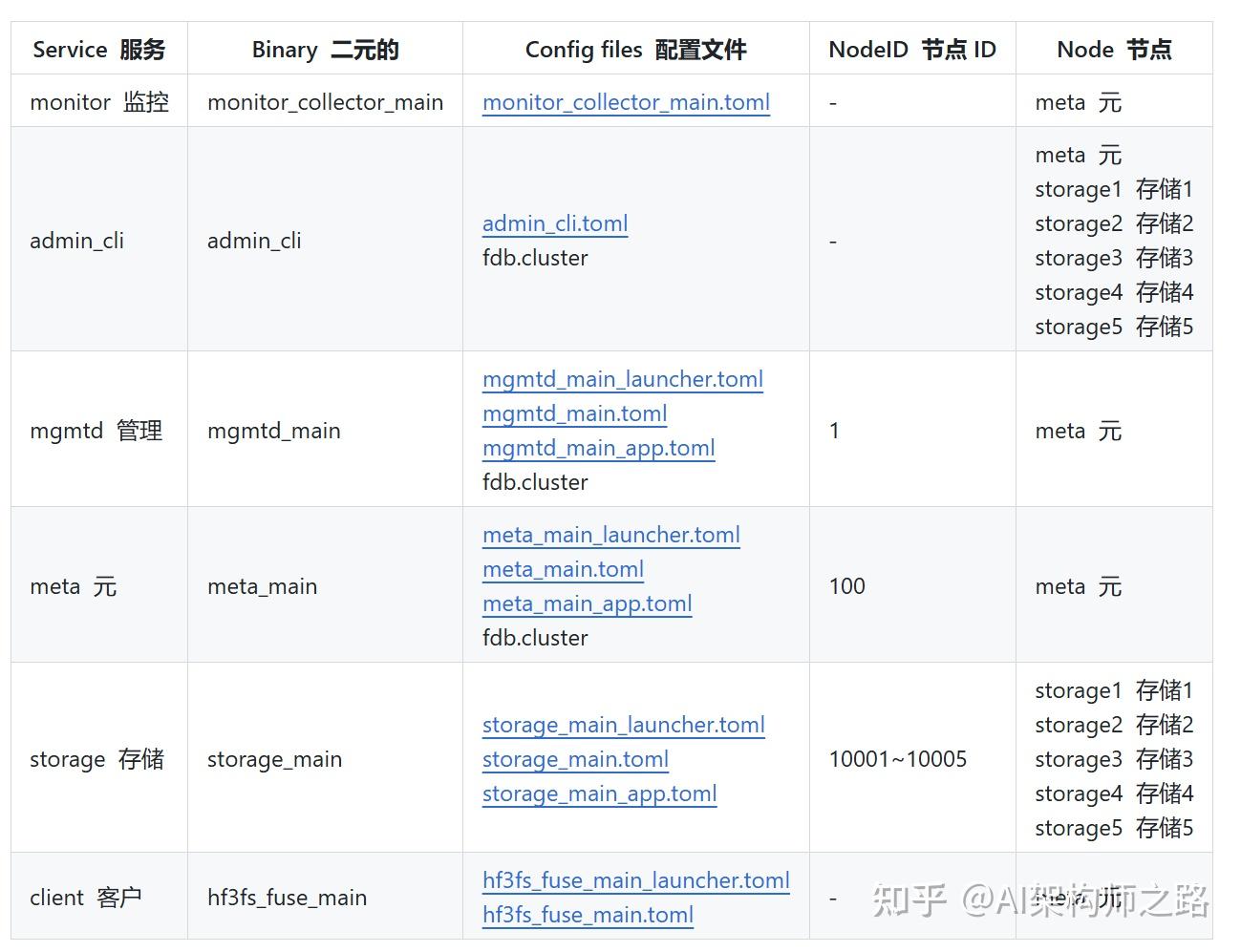Click the storage_main_launcher.toml link
Viewport: 1241px width, 952px height.
coord(623,725)
